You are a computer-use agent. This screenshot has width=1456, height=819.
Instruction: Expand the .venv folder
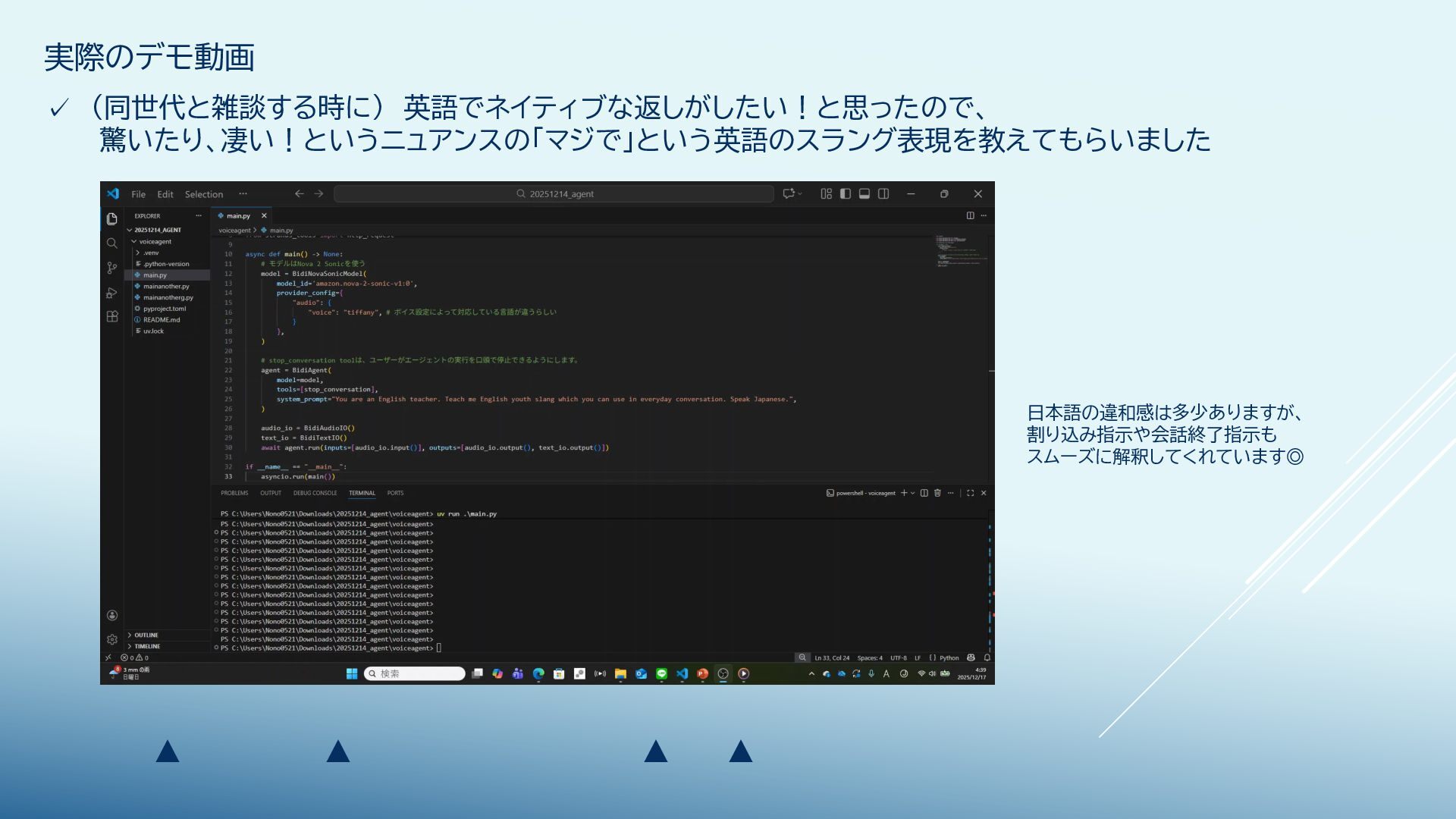click(x=151, y=253)
